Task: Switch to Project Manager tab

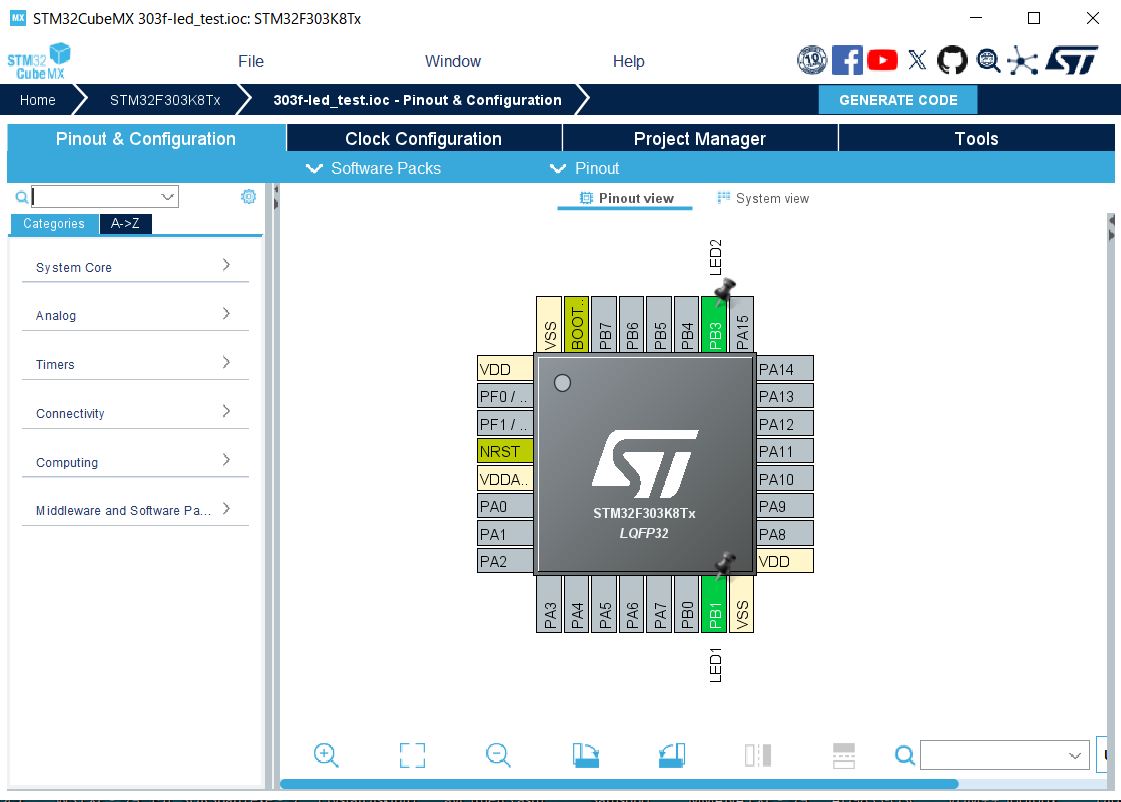Action: pyautogui.click(x=700, y=139)
